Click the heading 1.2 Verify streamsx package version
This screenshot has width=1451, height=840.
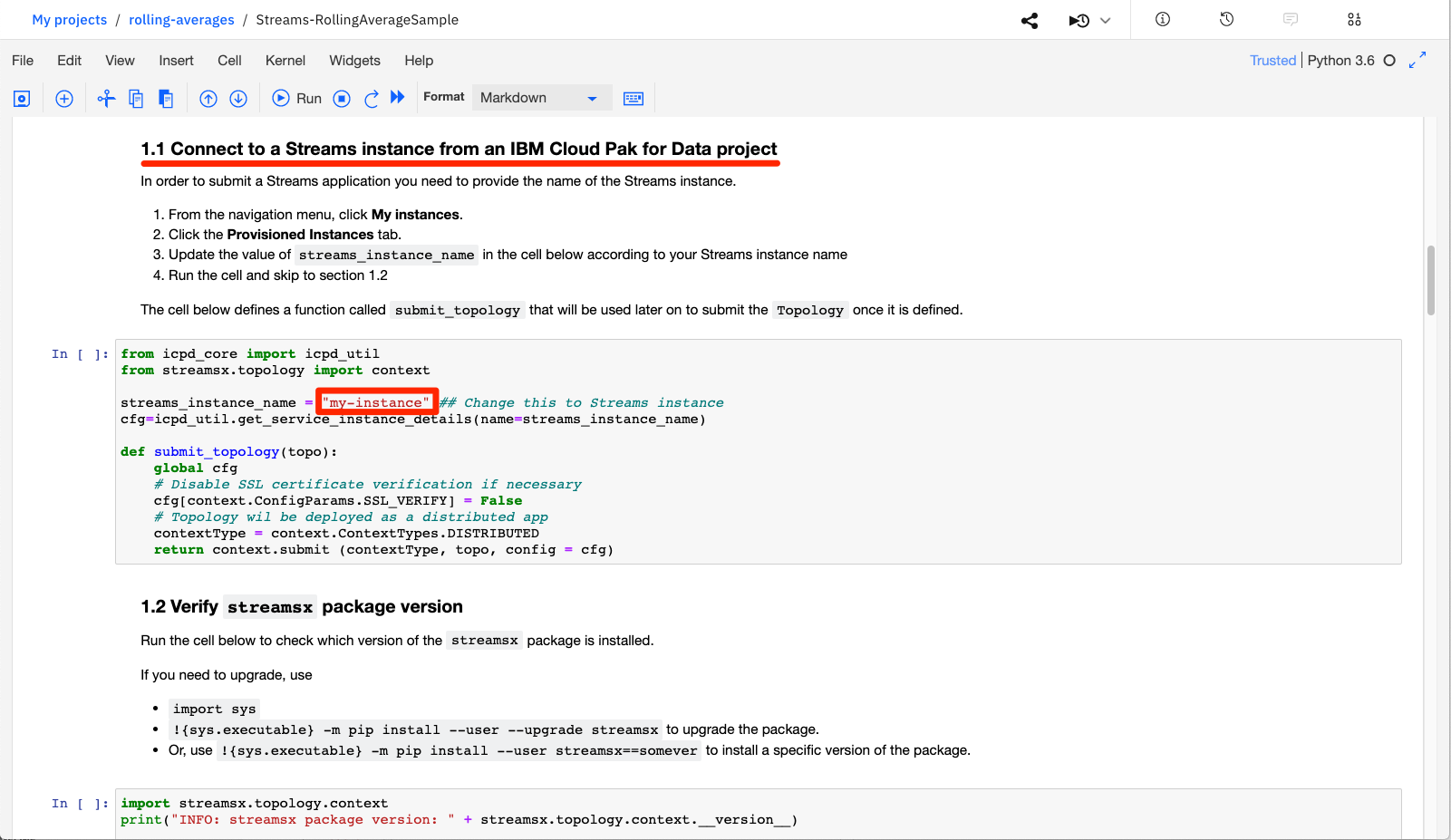pyautogui.click(x=302, y=607)
